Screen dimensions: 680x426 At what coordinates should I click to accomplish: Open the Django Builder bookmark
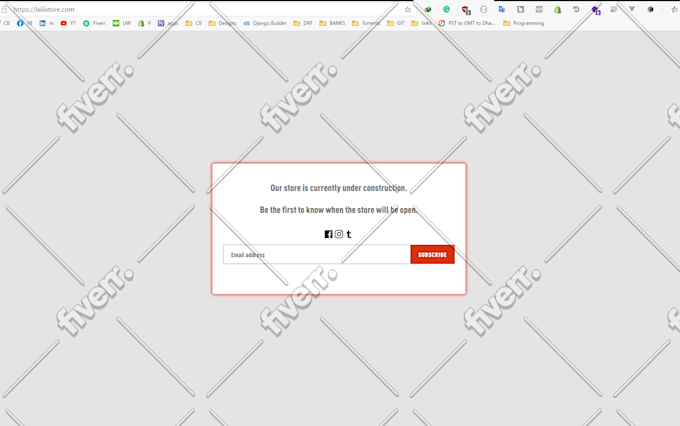coord(265,23)
